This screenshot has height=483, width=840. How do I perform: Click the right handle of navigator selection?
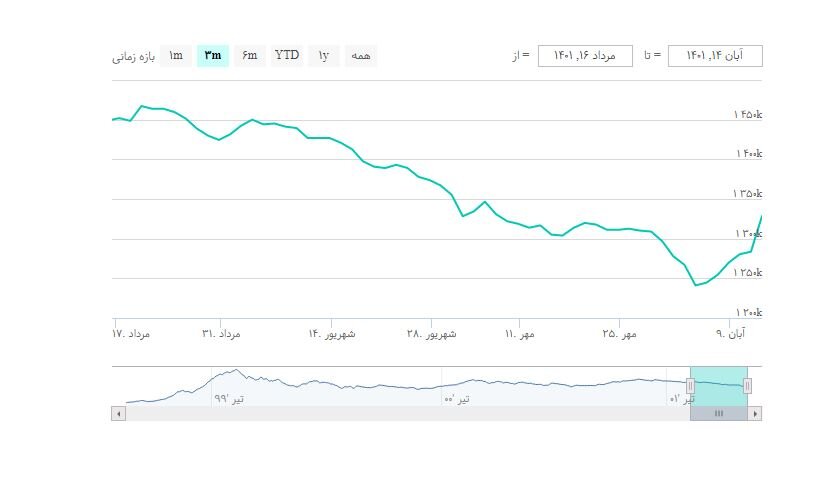coord(747,386)
